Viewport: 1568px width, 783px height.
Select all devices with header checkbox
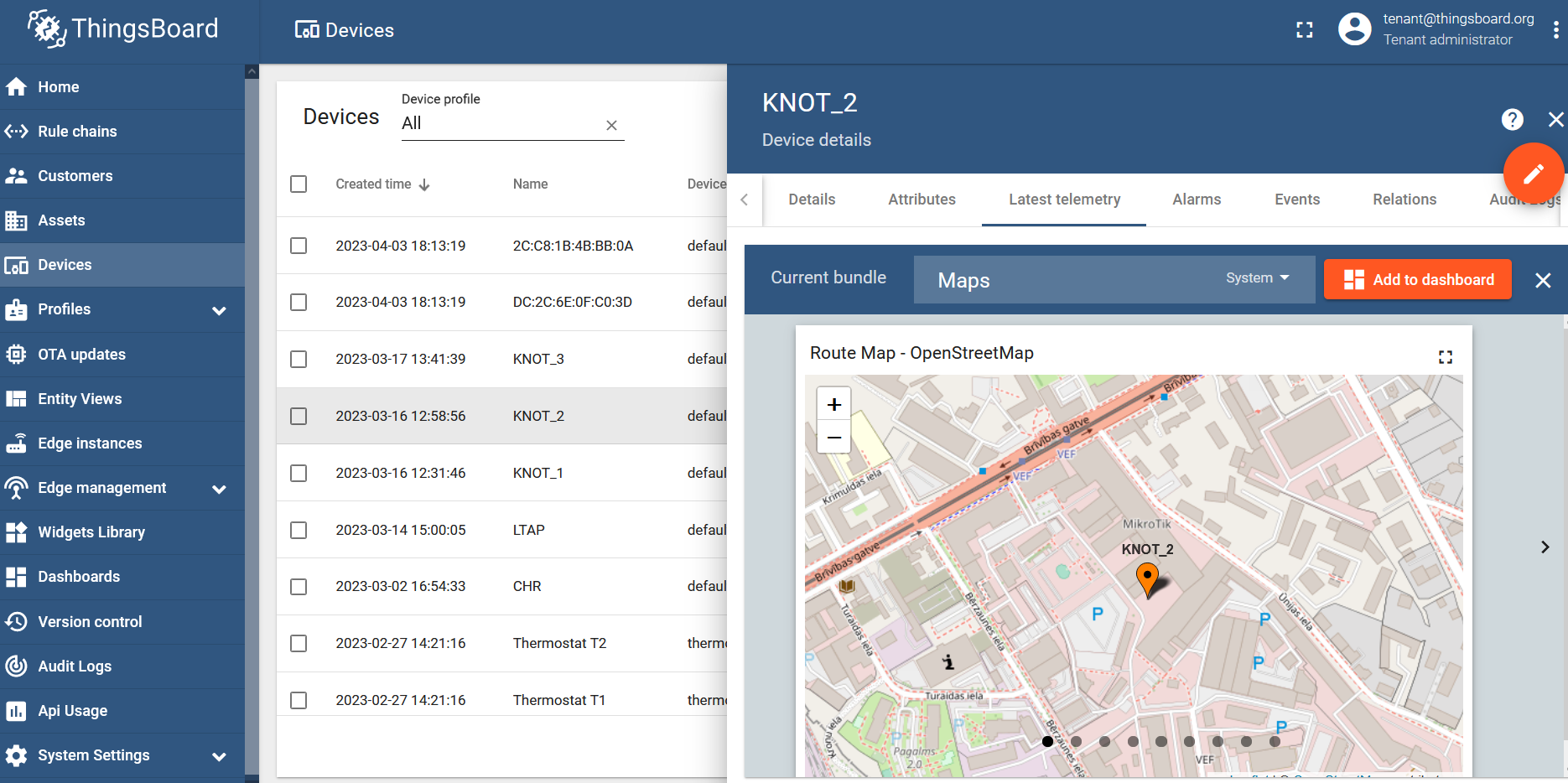click(x=299, y=184)
